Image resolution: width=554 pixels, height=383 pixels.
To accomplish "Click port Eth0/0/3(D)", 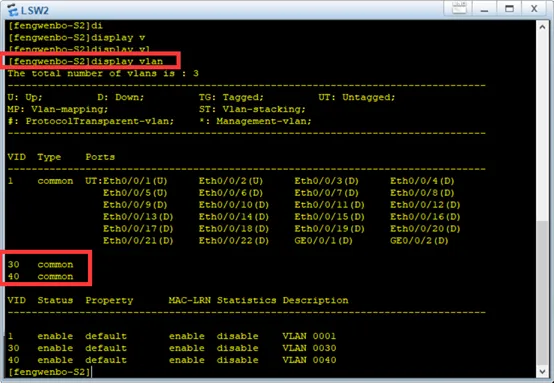I will click(326, 181).
